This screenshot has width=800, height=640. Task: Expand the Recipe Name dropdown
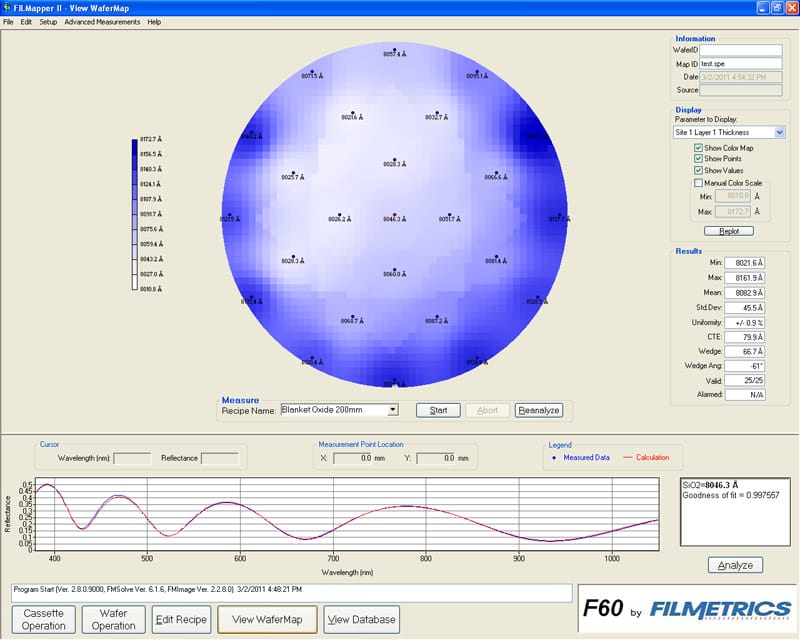tap(393, 410)
